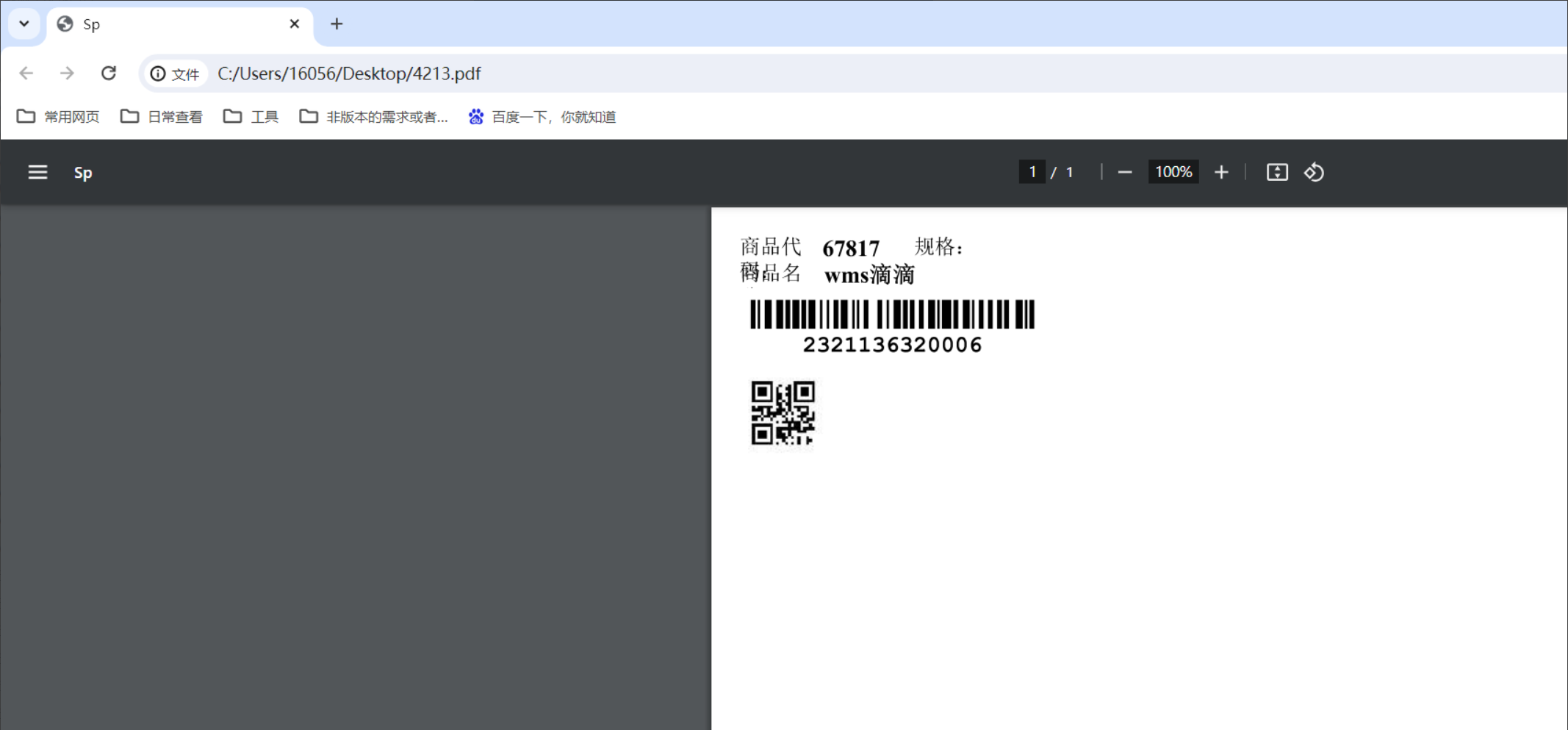Zoom out with the minus button

point(1125,172)
